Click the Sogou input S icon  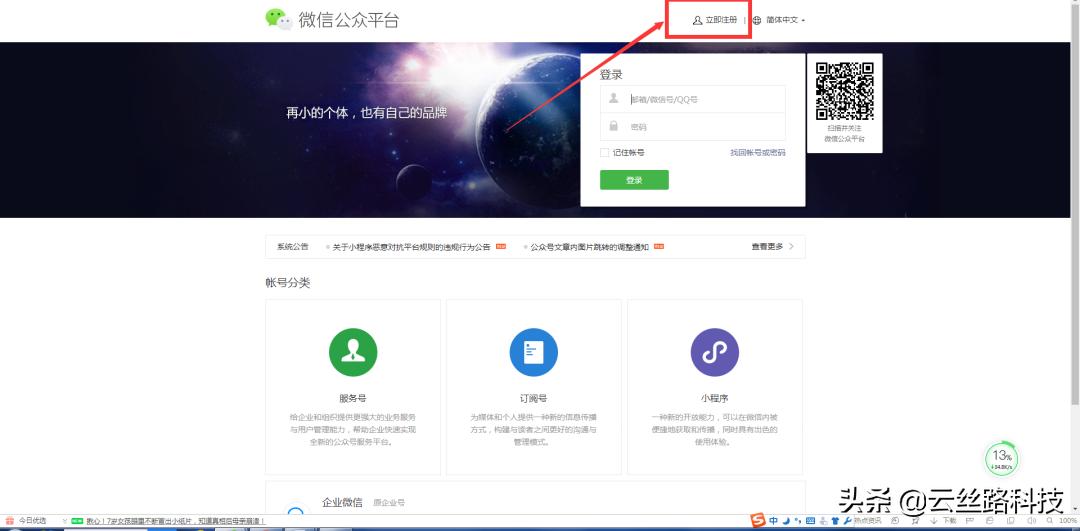pyautogui.click(x=758, y=520)
